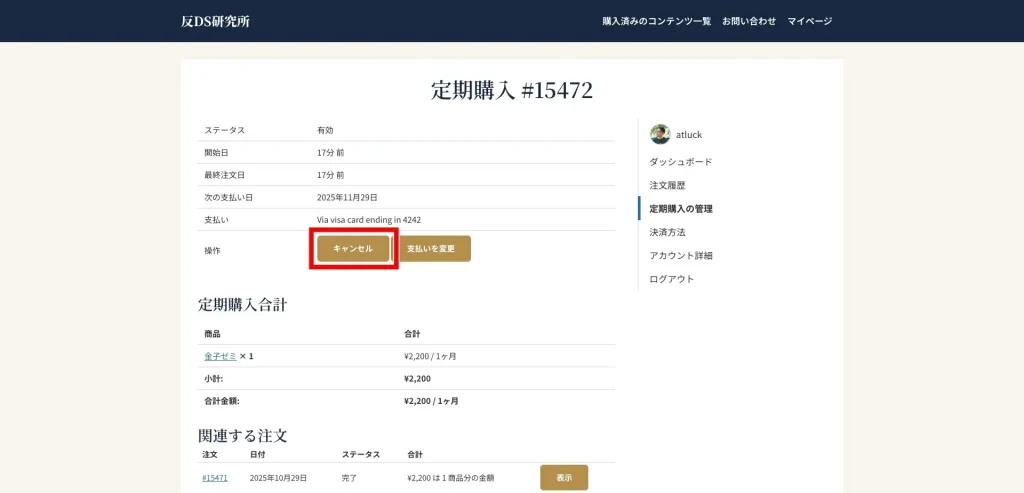Select ダッシュボード in the account sidebar

[x=680, y=162]
